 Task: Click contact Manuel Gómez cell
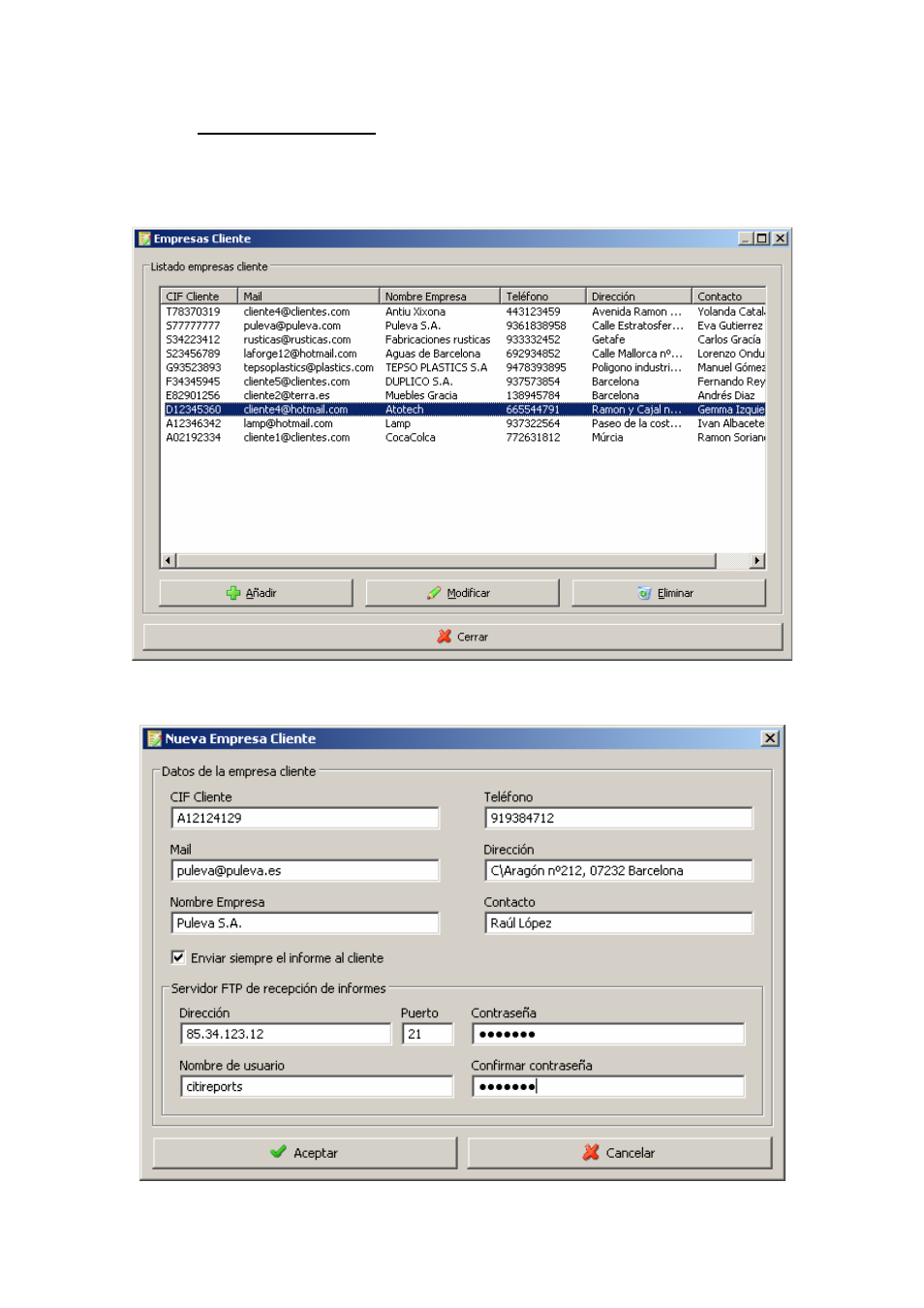(x=731, y=367)
